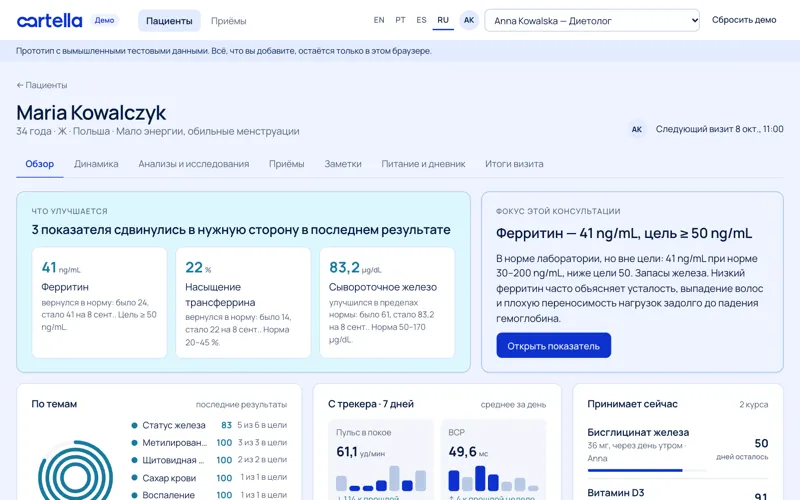Open the Анализы и исследования tab
Image resolution: width=800 pixels, height=500 pixels.
(194, 164)
